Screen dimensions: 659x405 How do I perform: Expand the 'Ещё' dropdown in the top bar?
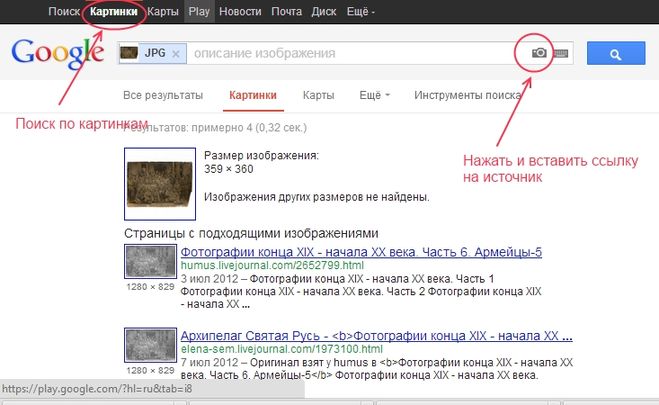[x=361, y=11]
